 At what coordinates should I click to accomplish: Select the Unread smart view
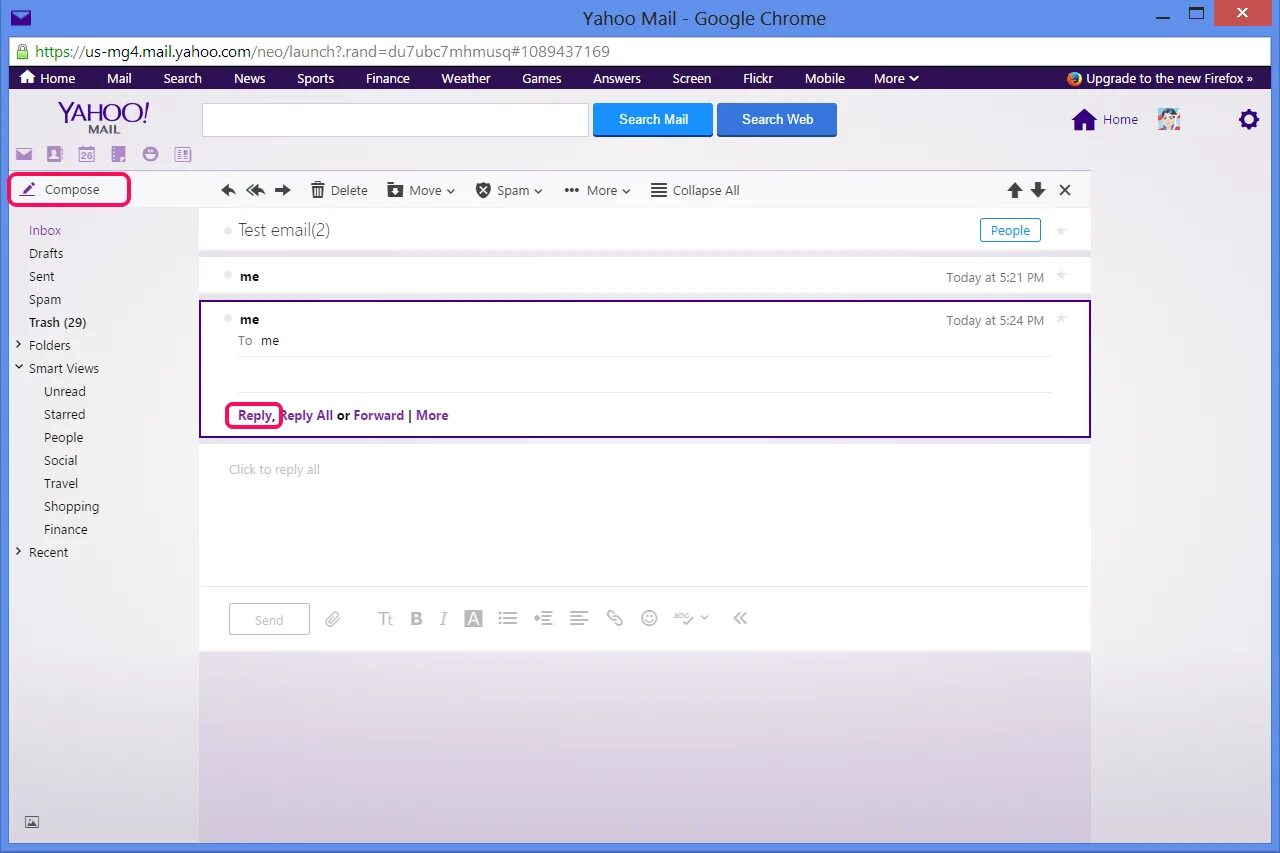65,391
